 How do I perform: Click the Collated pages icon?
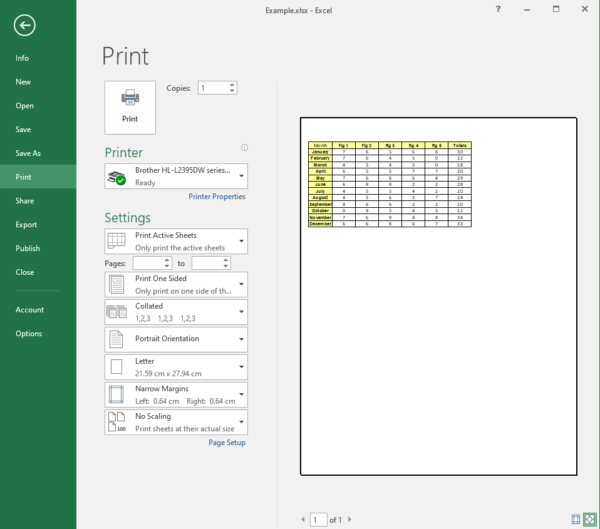click(116, 312)
